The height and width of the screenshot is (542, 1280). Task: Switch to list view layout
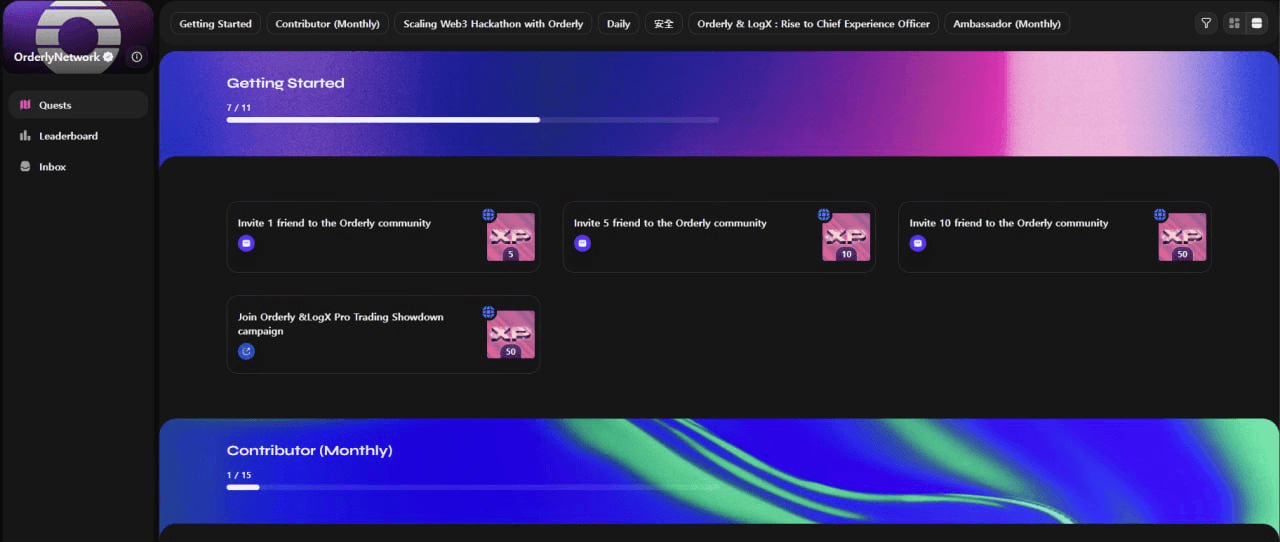[x=1257, y=23]
